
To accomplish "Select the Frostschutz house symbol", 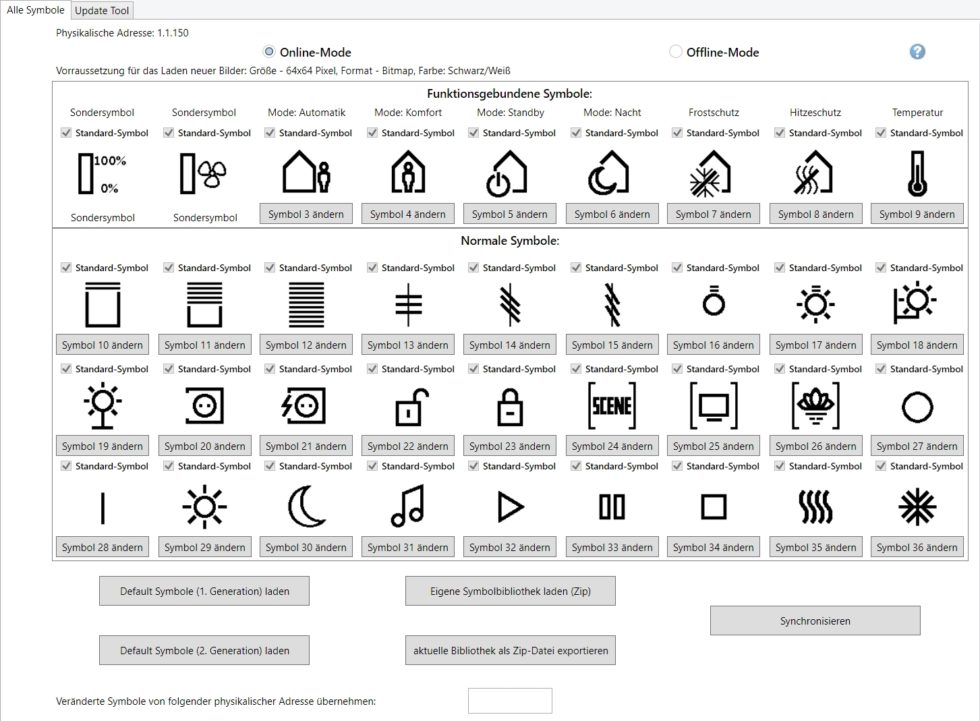I will 713,176.
